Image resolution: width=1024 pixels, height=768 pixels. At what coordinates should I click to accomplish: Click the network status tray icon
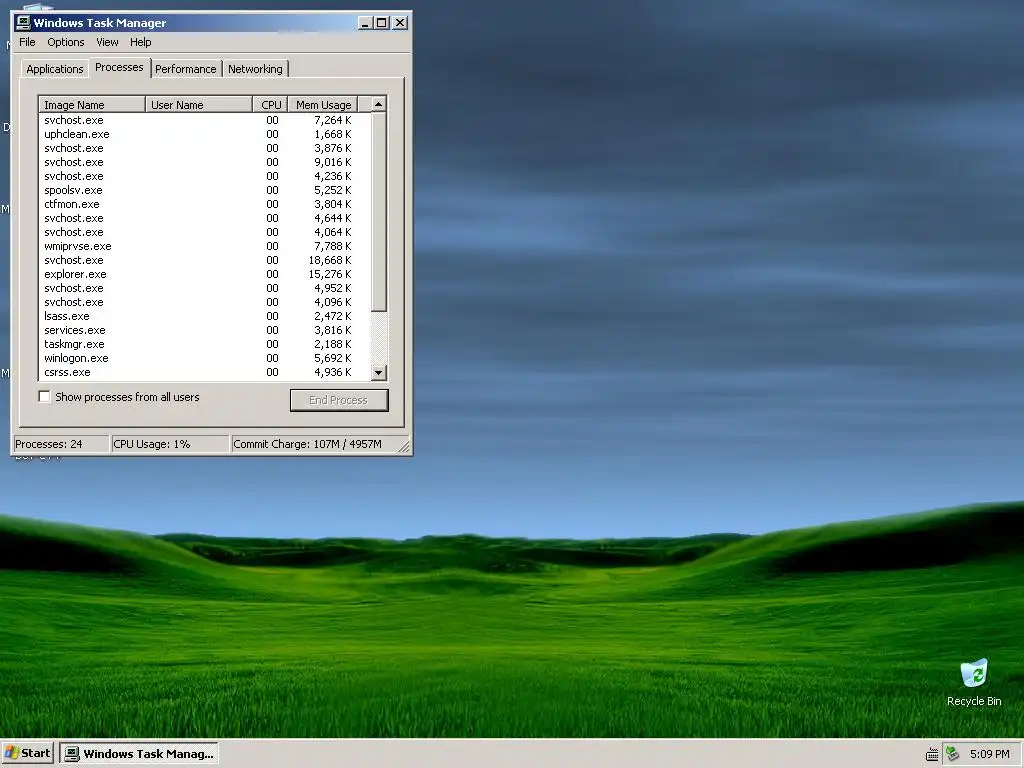[952, 754]
